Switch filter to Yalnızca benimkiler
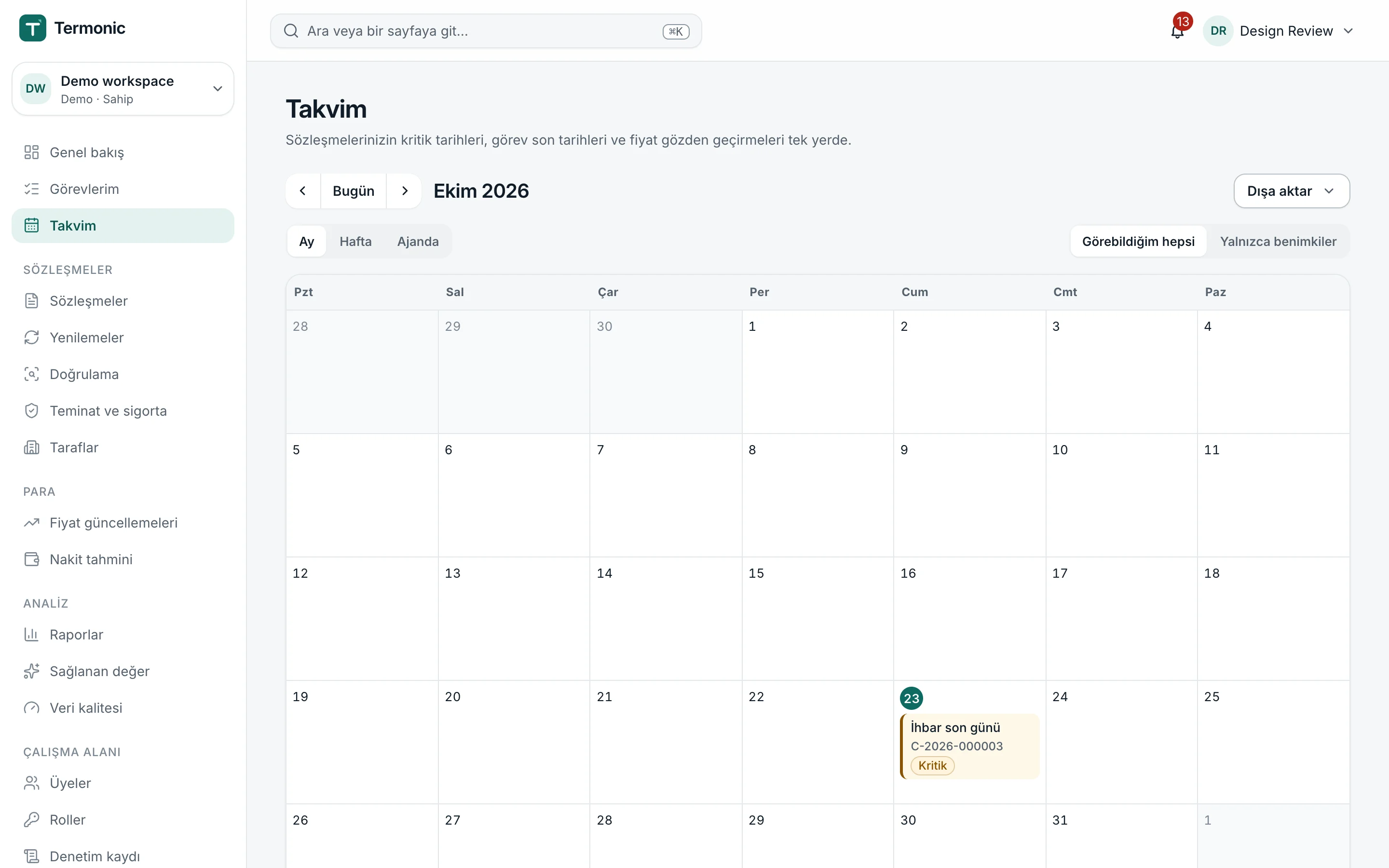 pos(1278,241)
